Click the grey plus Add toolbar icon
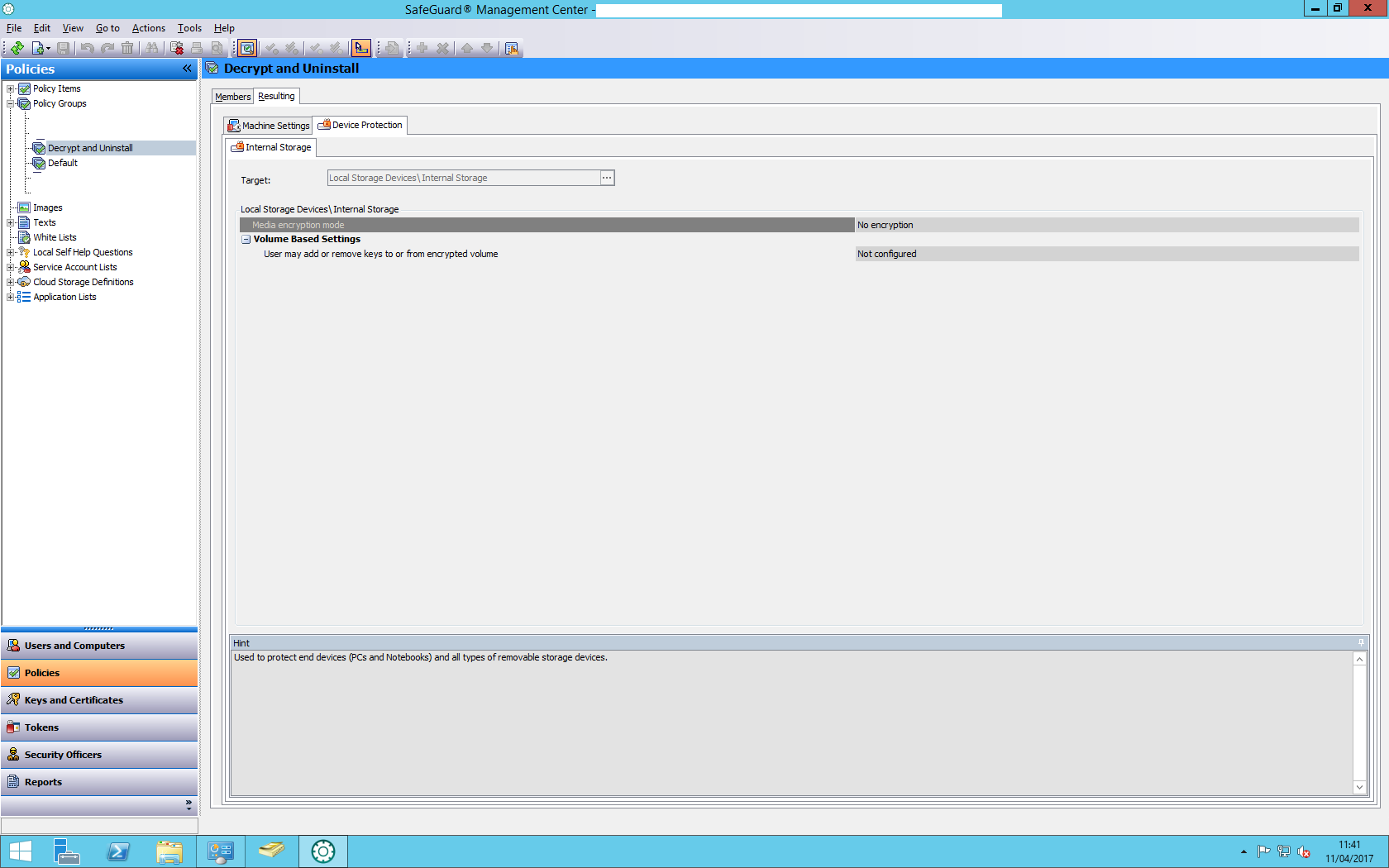 point(422,48)
